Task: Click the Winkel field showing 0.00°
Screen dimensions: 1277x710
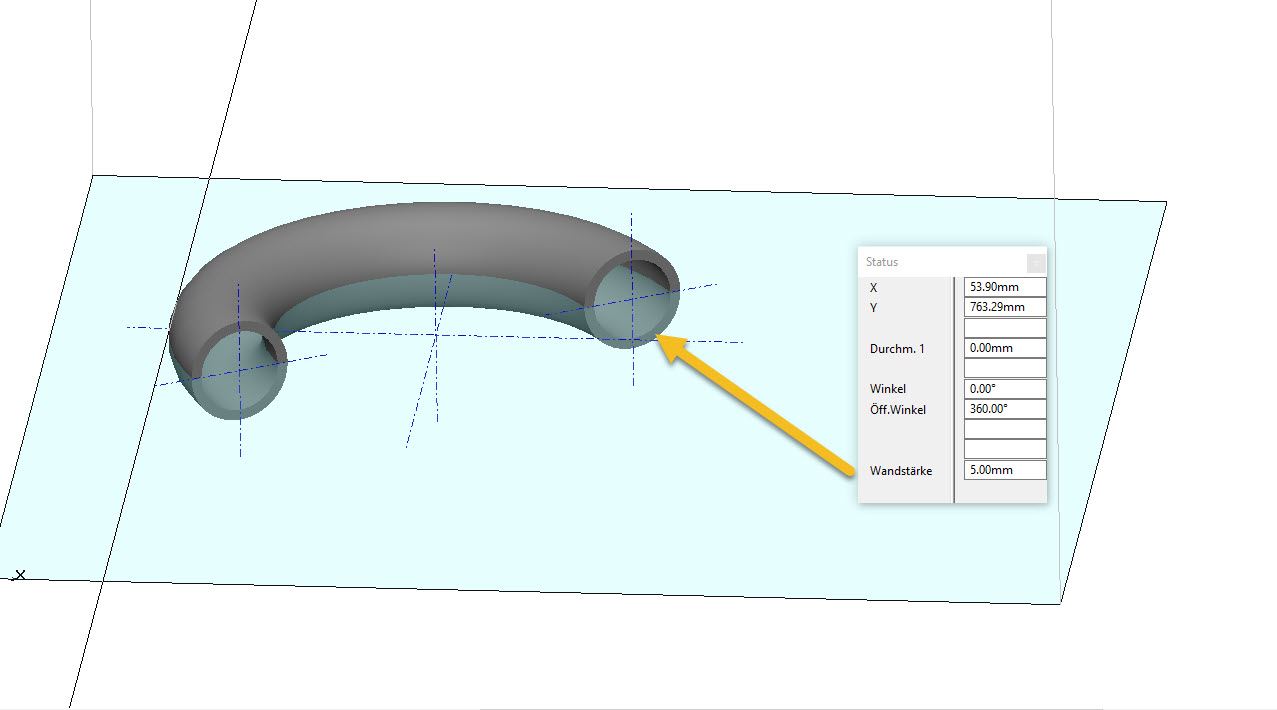Action: [1005, 388]
